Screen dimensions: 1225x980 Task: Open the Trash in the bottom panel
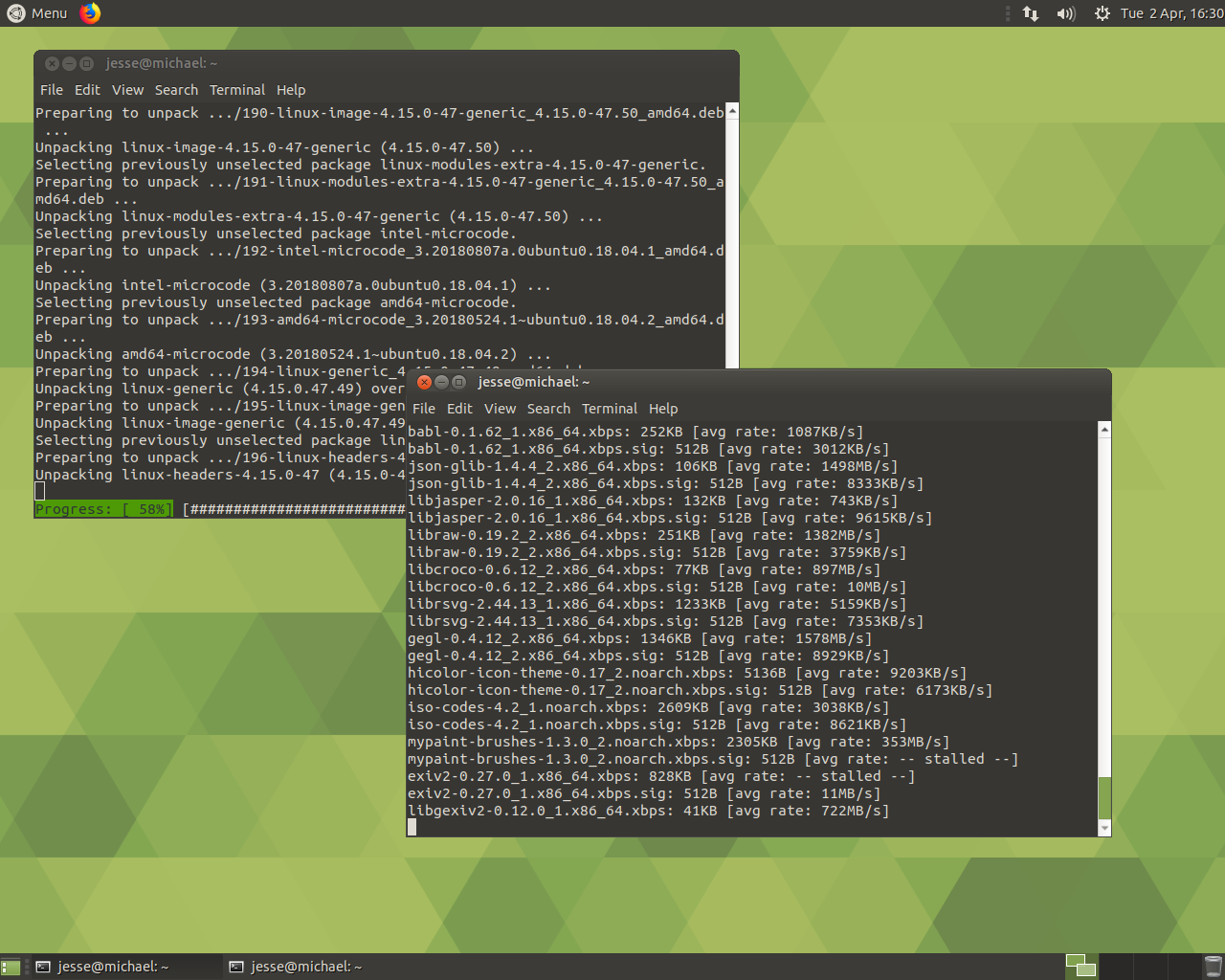pos(1213,967)
